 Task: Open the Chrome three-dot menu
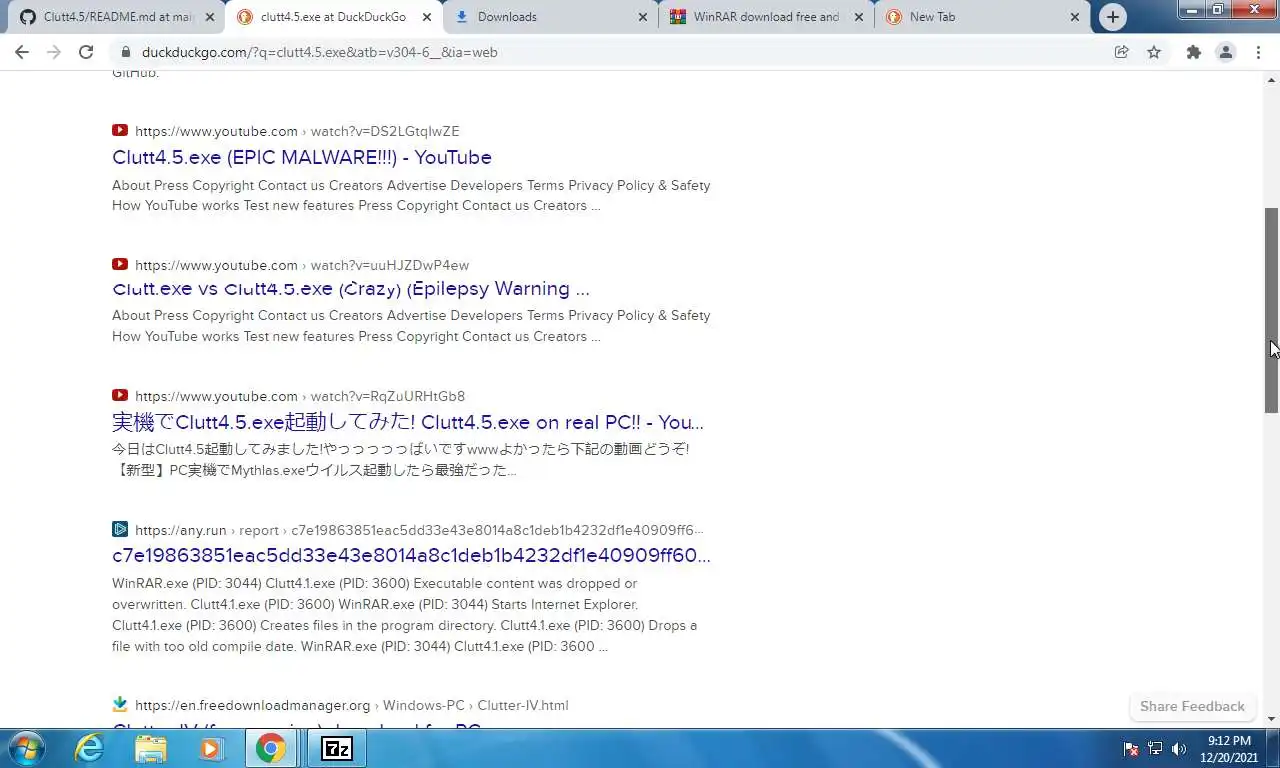pos(1258,52)
